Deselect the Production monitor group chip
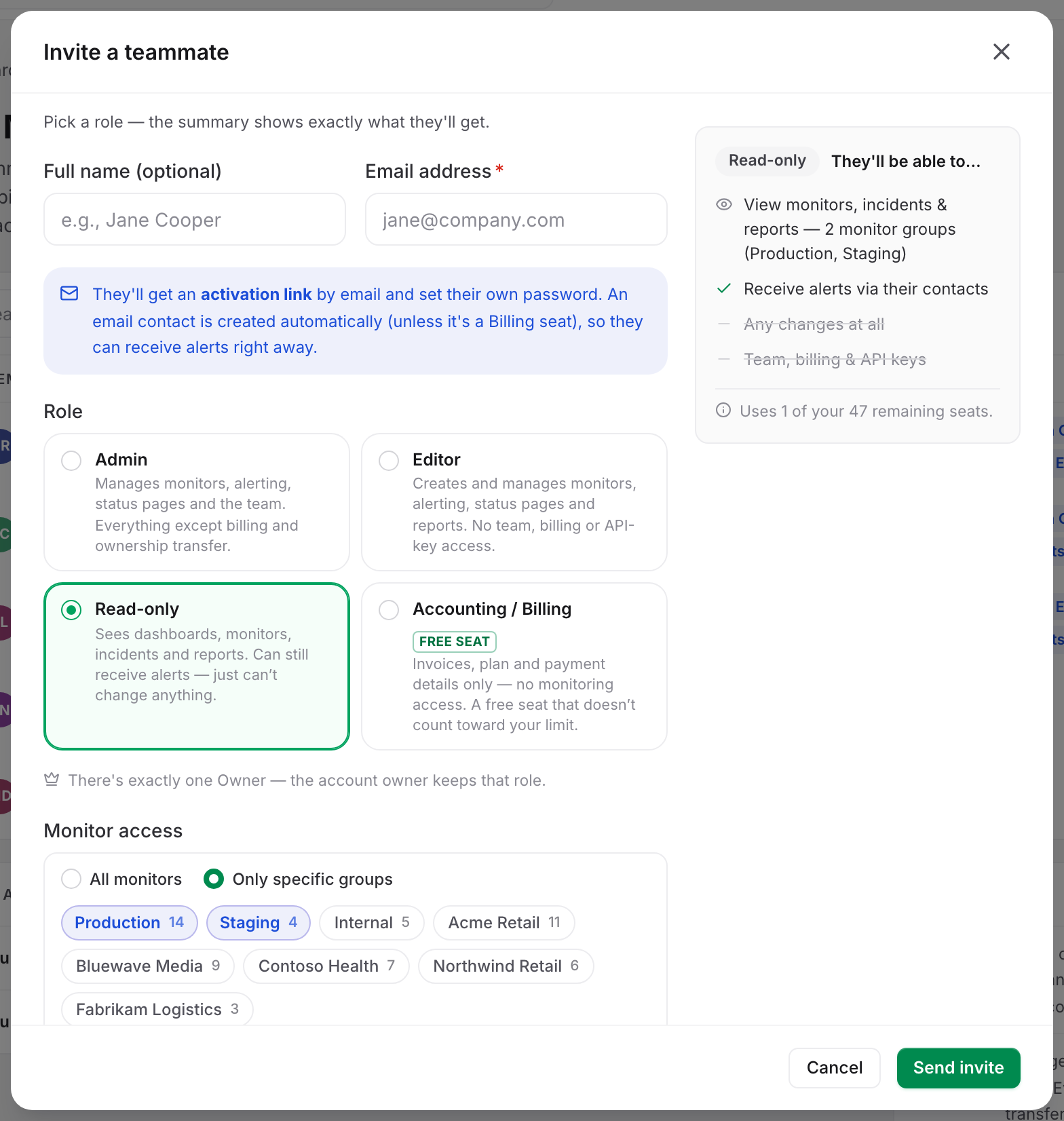This screenshot has height=1121, width=1064. (130, 923)
